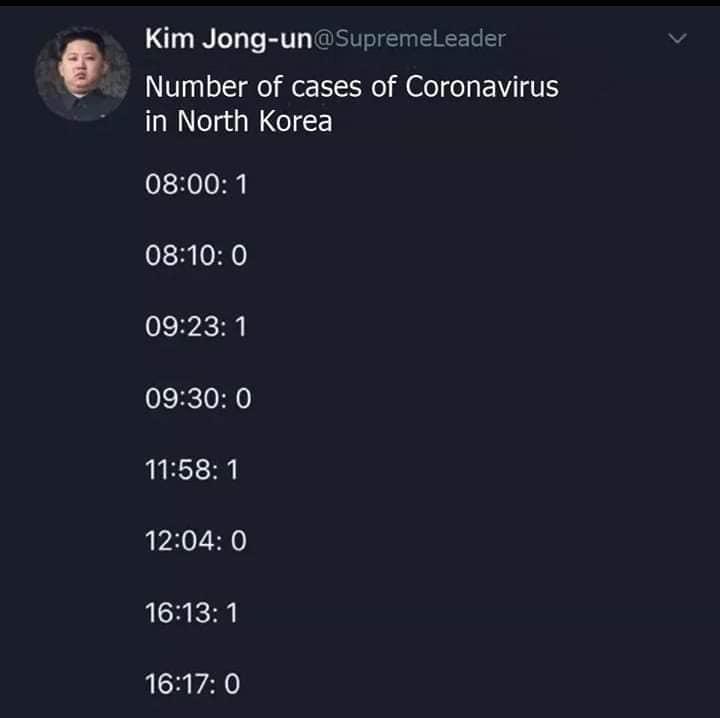Image resolution: width=720 pixels, height=718 pixels.
Task: Click the 16:13 timestamp
Action: click(x=180, y=613)
